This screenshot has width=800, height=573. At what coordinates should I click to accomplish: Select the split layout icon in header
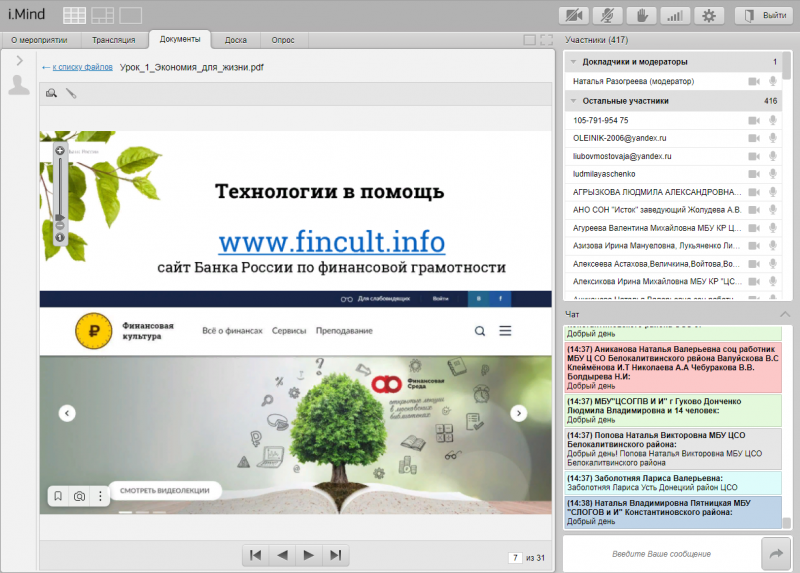(103, 15)
